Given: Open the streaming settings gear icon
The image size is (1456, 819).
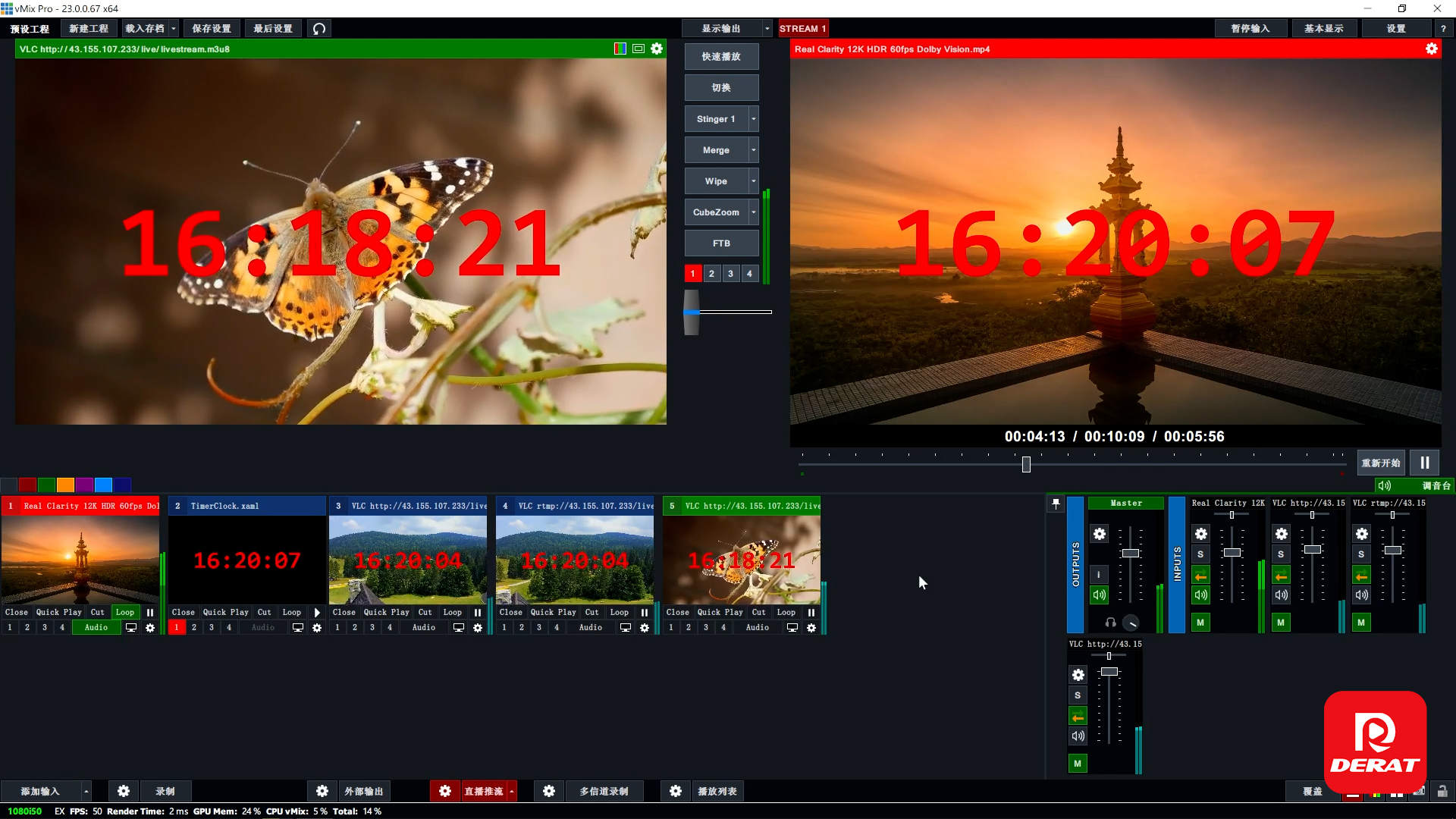Looking at the screenshot, I should pos(445,791).
